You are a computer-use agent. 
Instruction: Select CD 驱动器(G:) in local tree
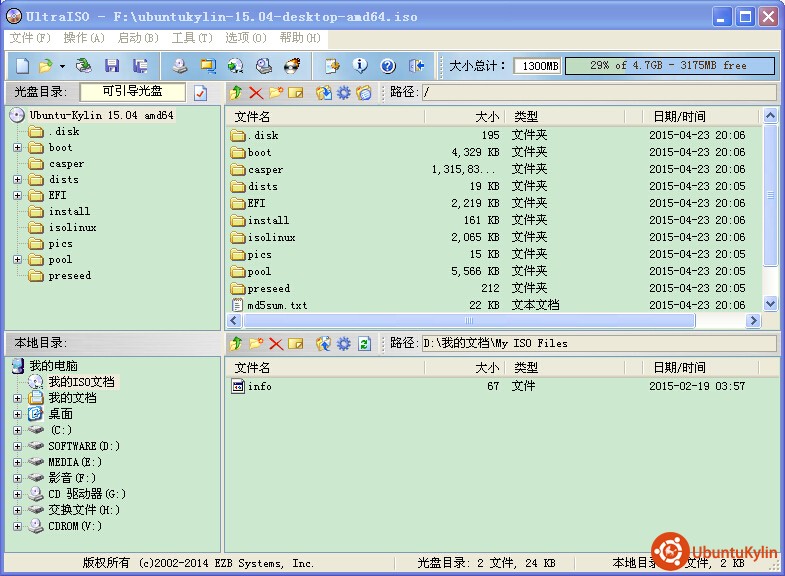point(77,494)
